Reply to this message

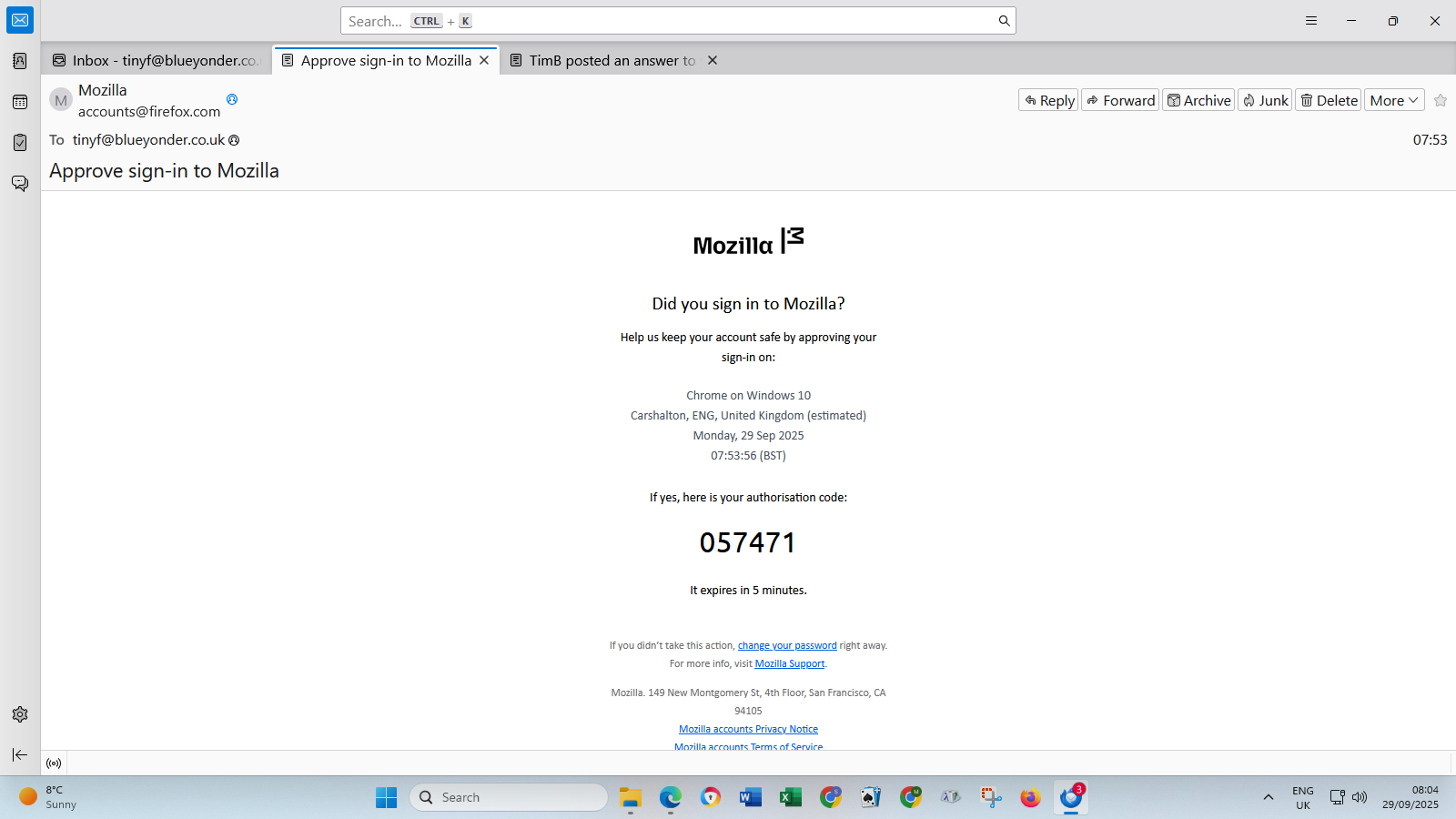tap(1048, 100)
